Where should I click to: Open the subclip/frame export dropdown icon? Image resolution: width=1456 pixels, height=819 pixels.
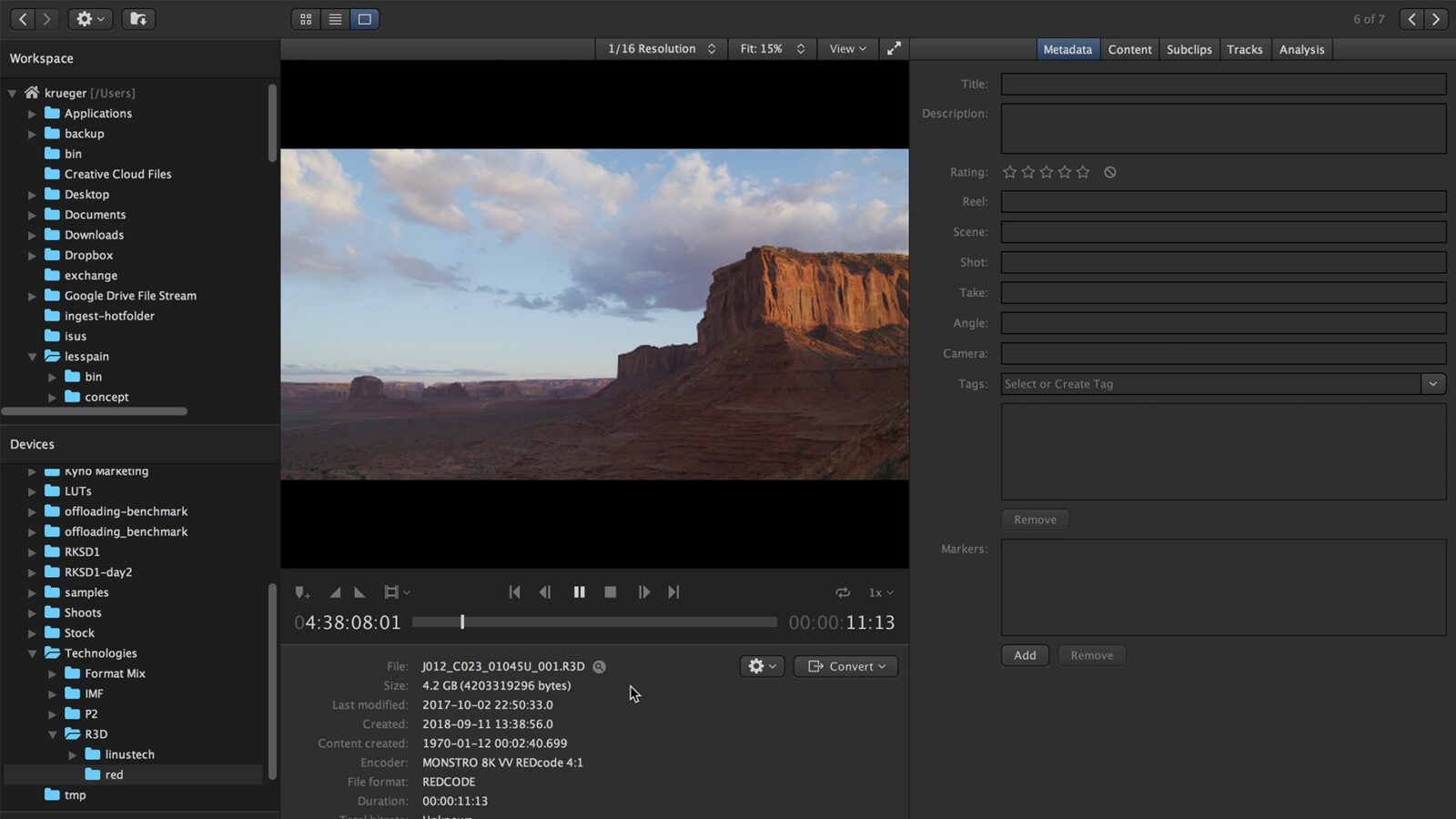click(x=397, y=592)
